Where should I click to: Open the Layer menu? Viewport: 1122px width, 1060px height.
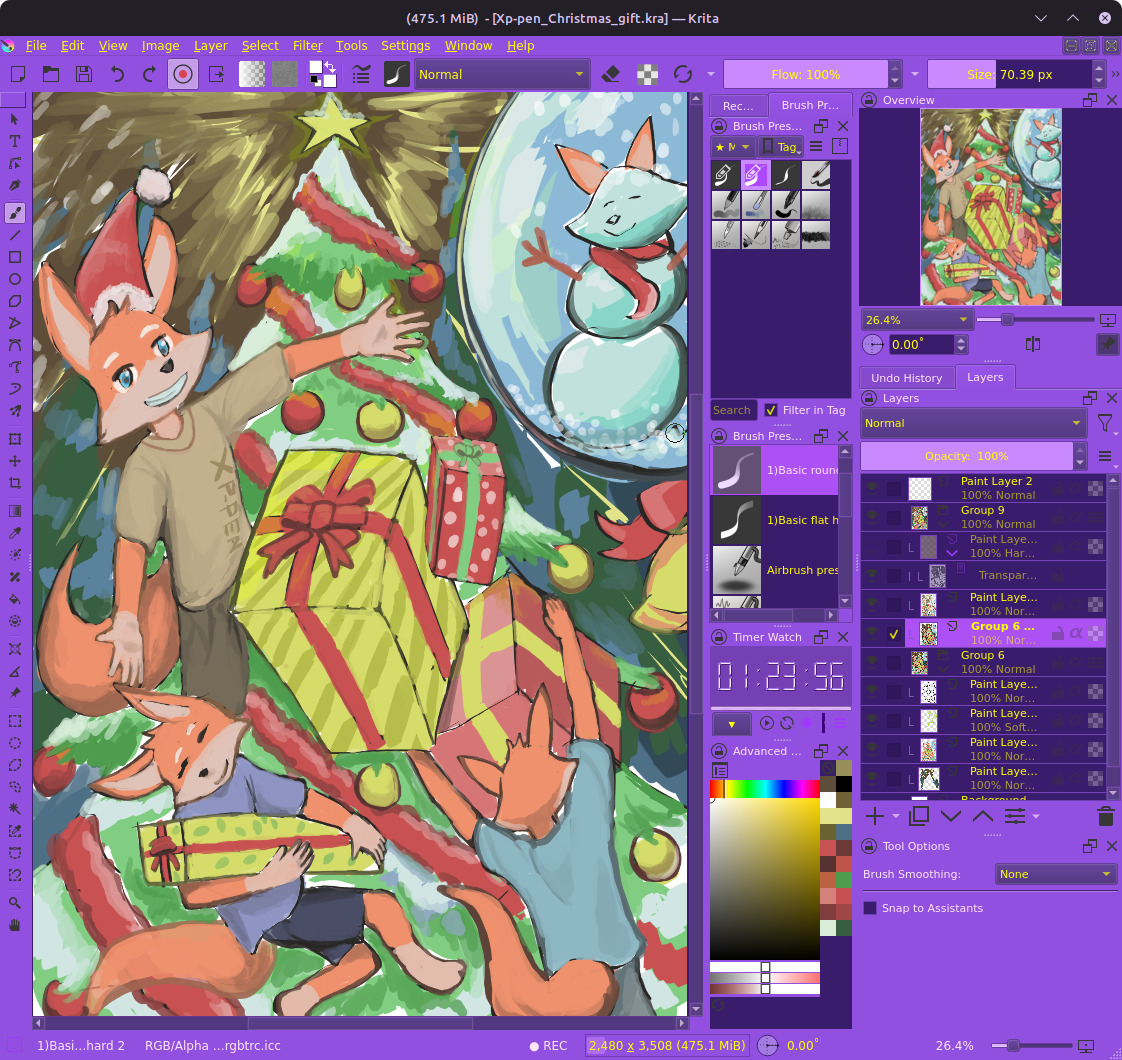pyautogui.click(x=210, y=45)
